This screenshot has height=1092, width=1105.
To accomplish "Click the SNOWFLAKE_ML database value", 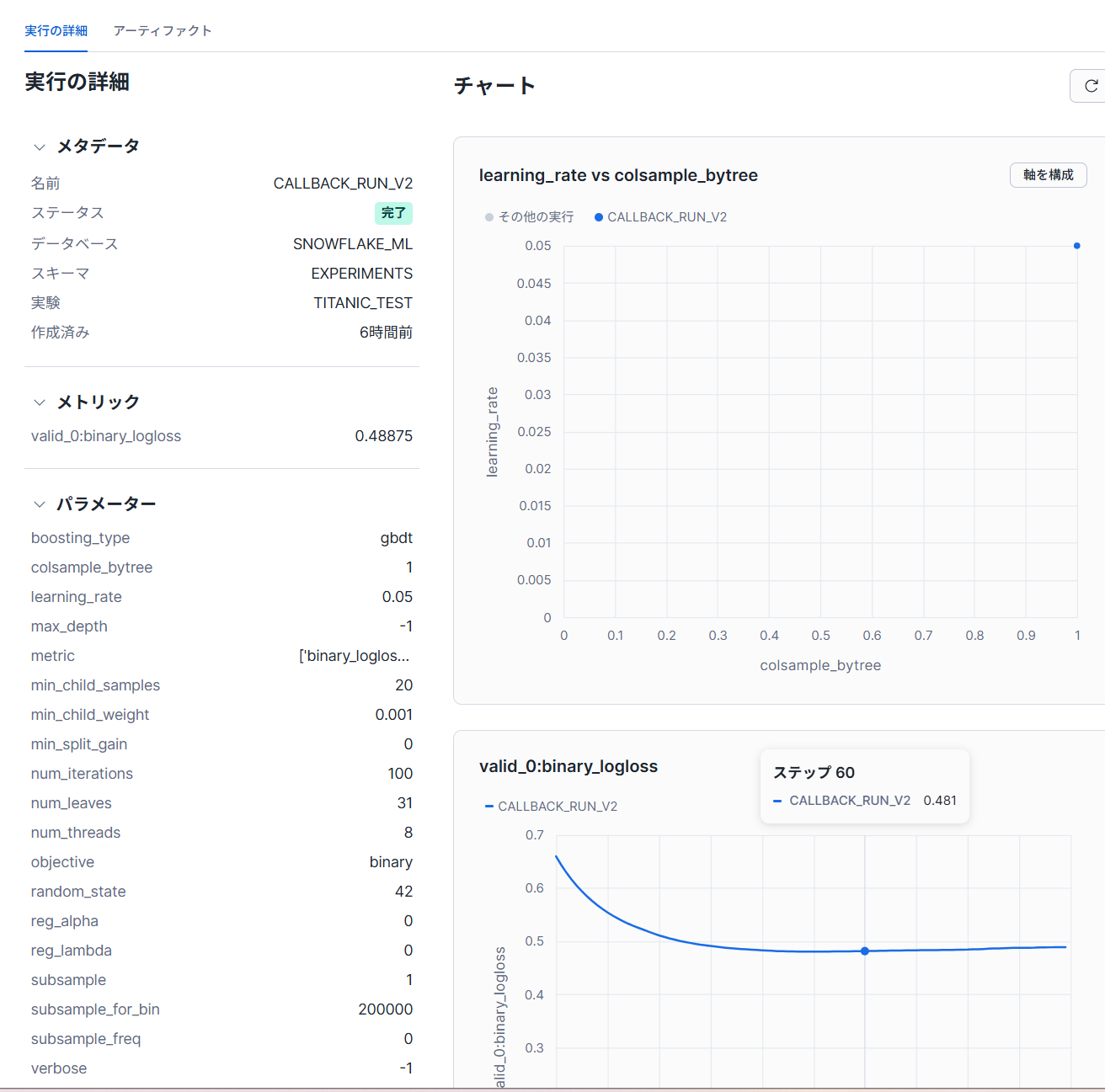I will [352, 244].
